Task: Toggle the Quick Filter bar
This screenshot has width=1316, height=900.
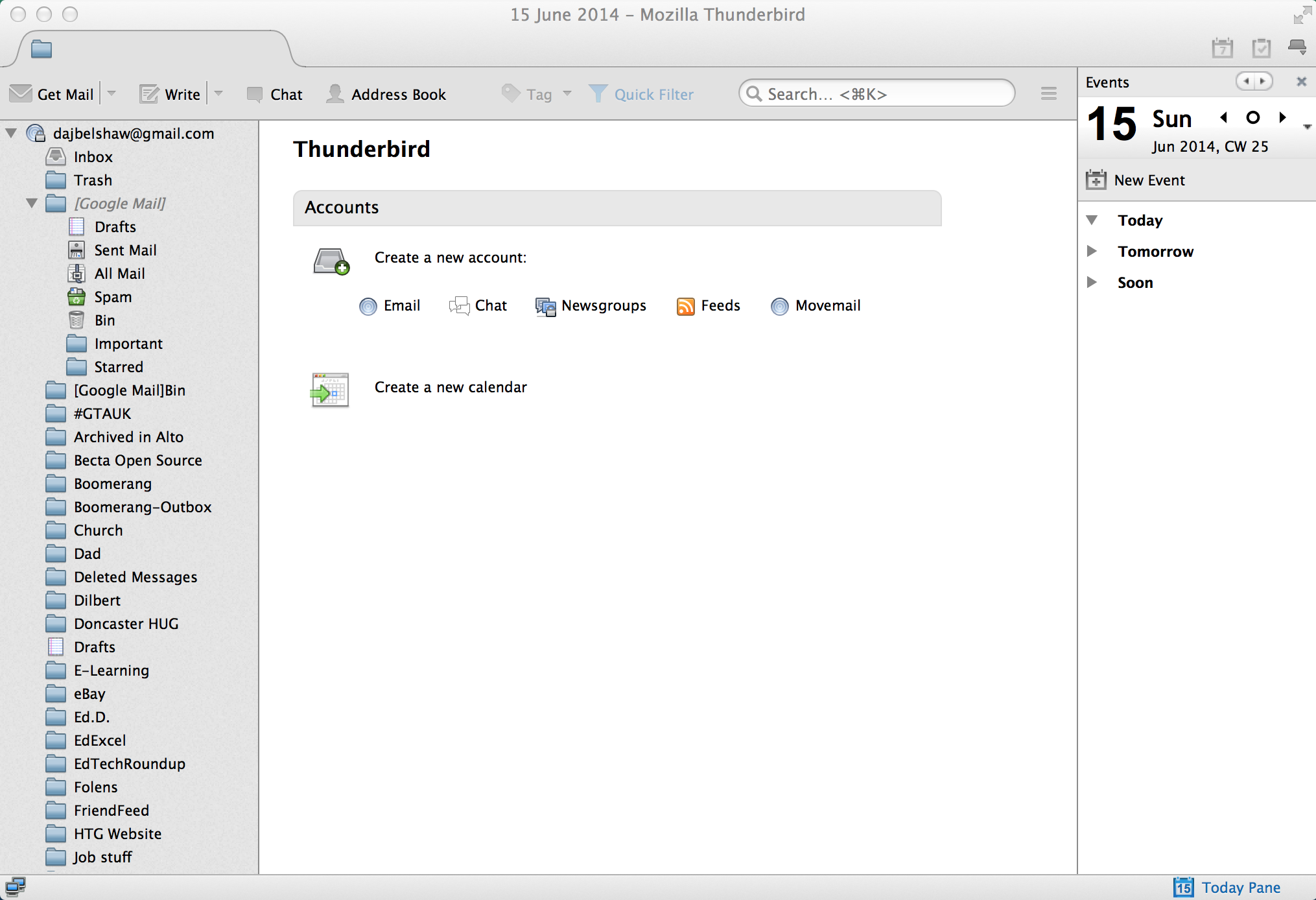Action: (x=641, y=94)
